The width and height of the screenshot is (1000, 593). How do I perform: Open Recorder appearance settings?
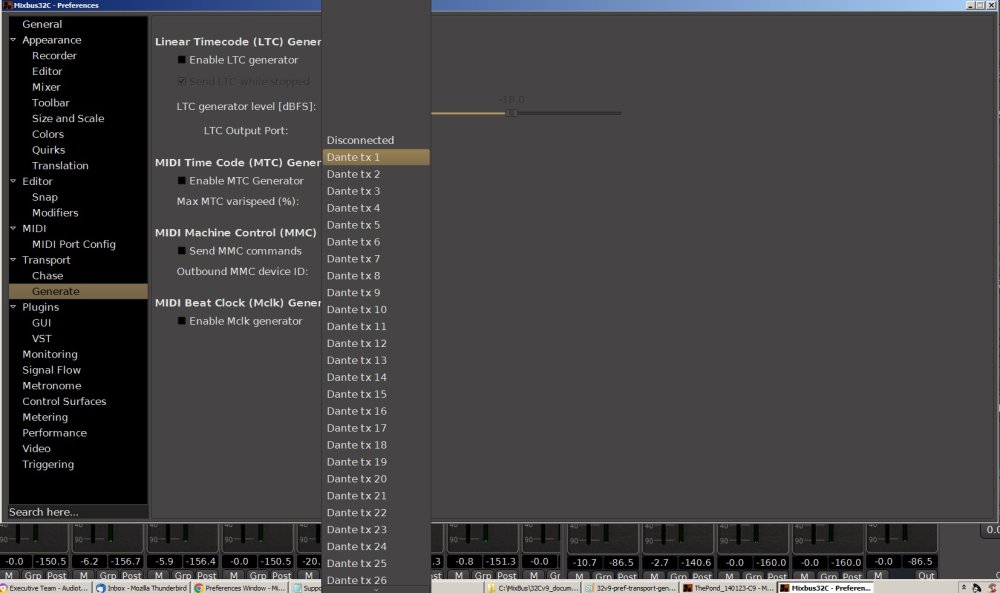tap(54, 55)
